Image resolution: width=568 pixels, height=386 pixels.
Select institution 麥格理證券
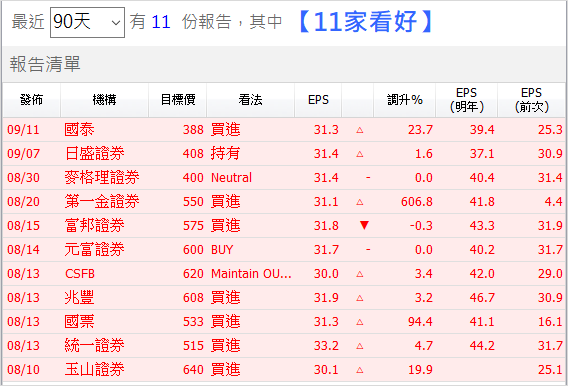pos(102,177)
